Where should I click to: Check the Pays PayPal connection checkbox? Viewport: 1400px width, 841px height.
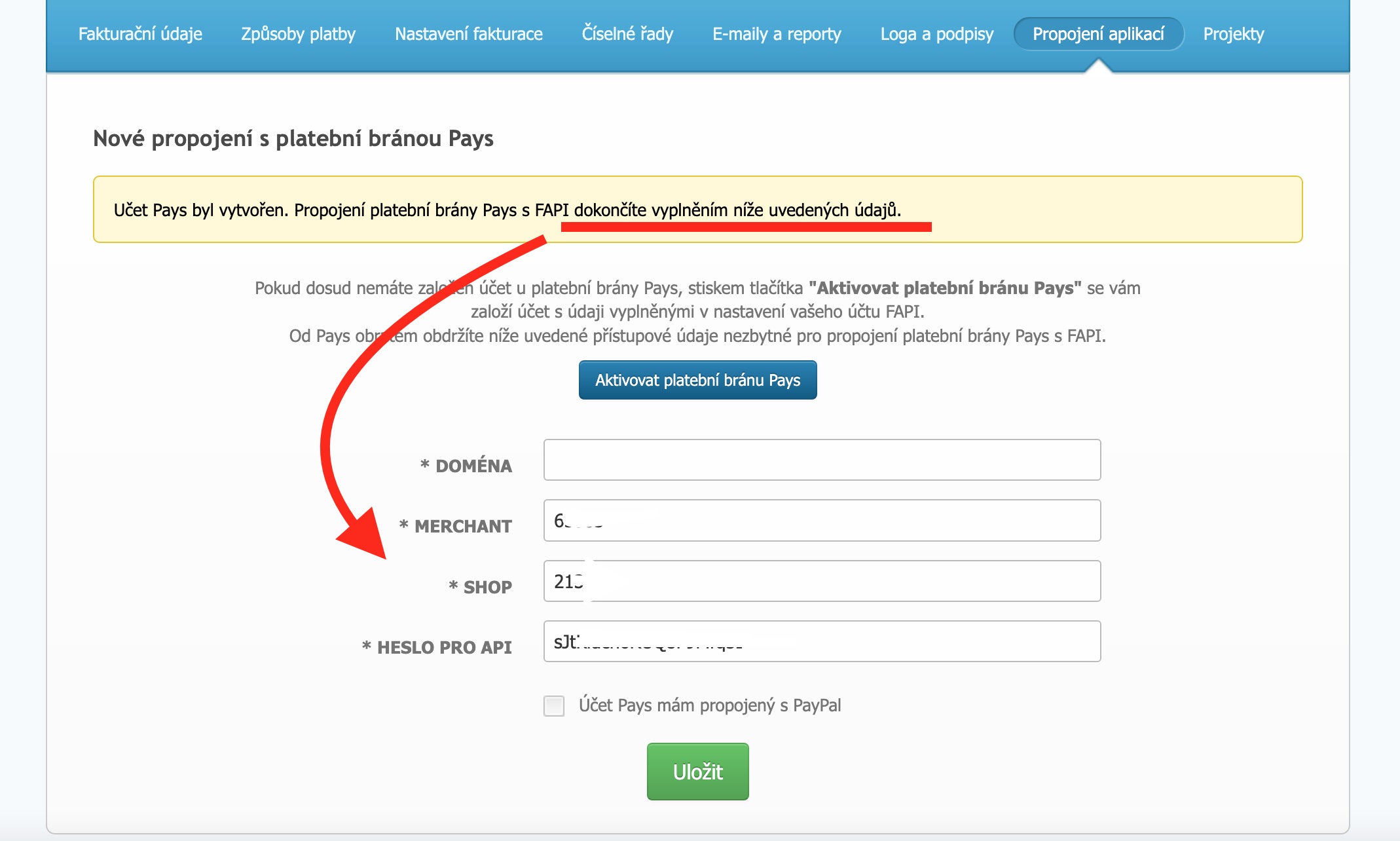(554, 706)
